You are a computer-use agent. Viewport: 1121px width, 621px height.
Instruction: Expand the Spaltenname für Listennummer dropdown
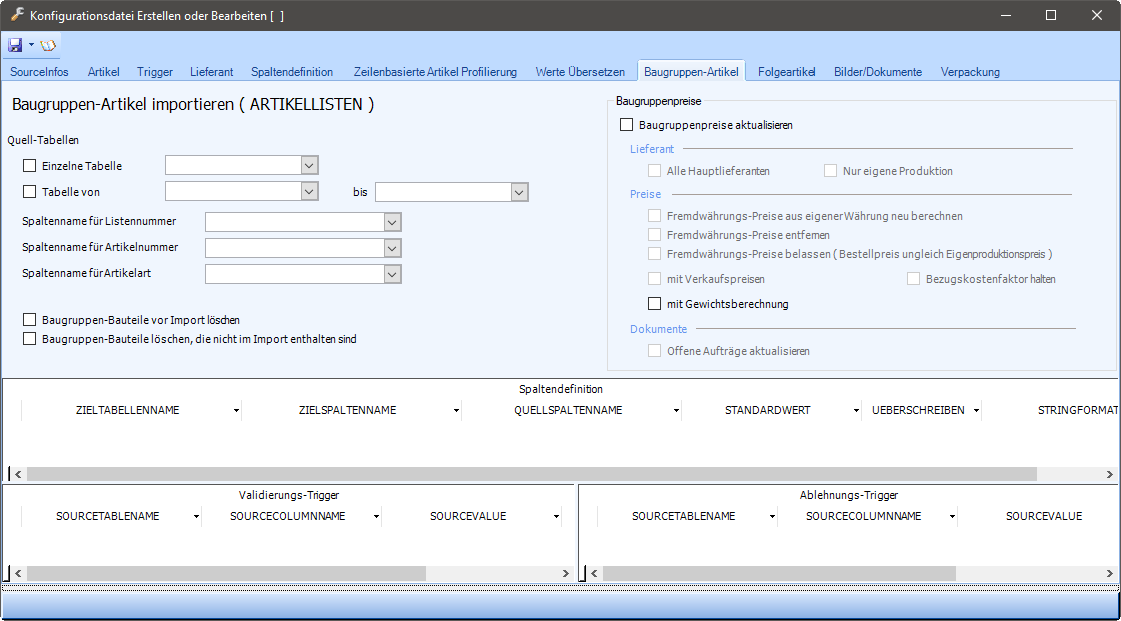392,222
